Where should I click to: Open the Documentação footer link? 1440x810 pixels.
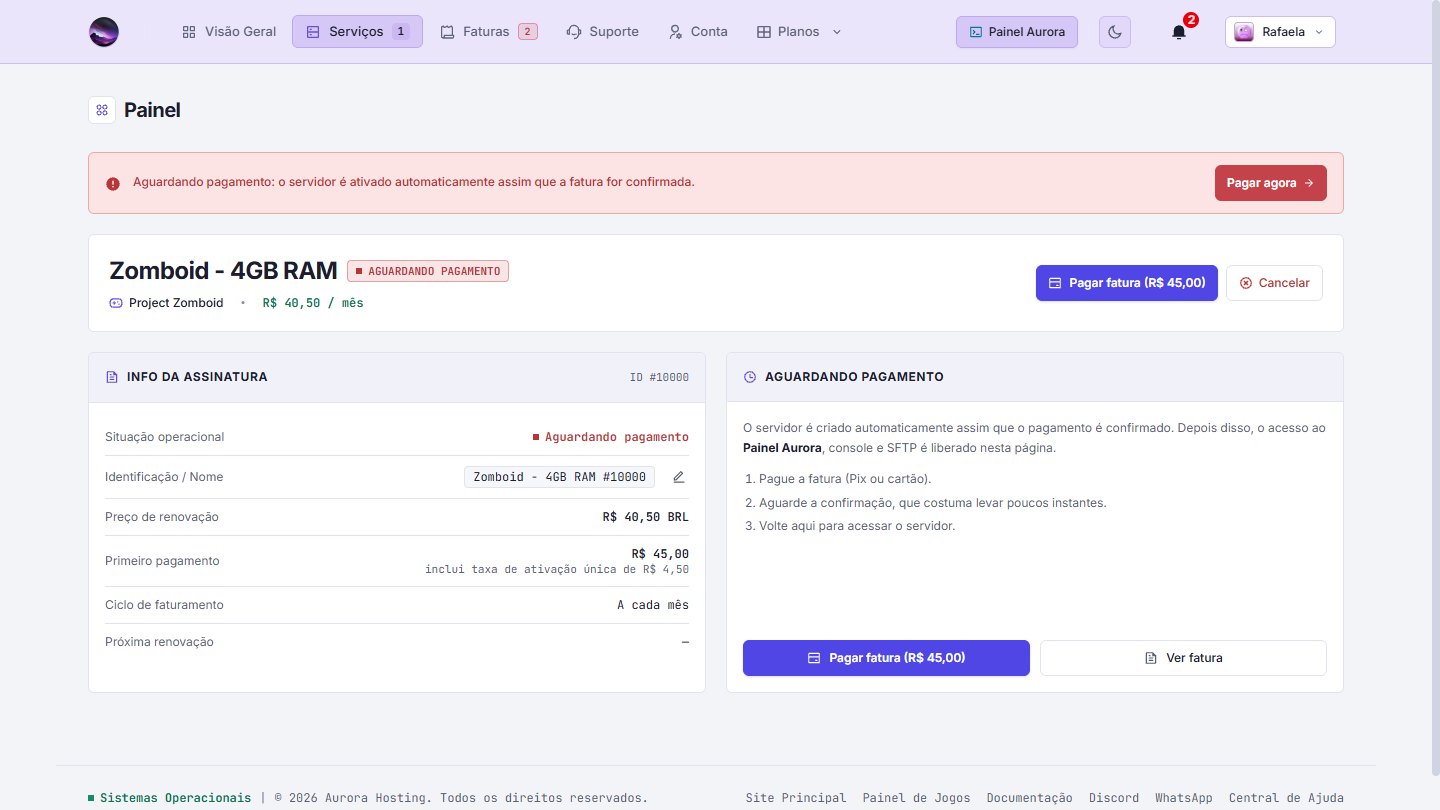pyautogui.click(x=1030, y=798)
